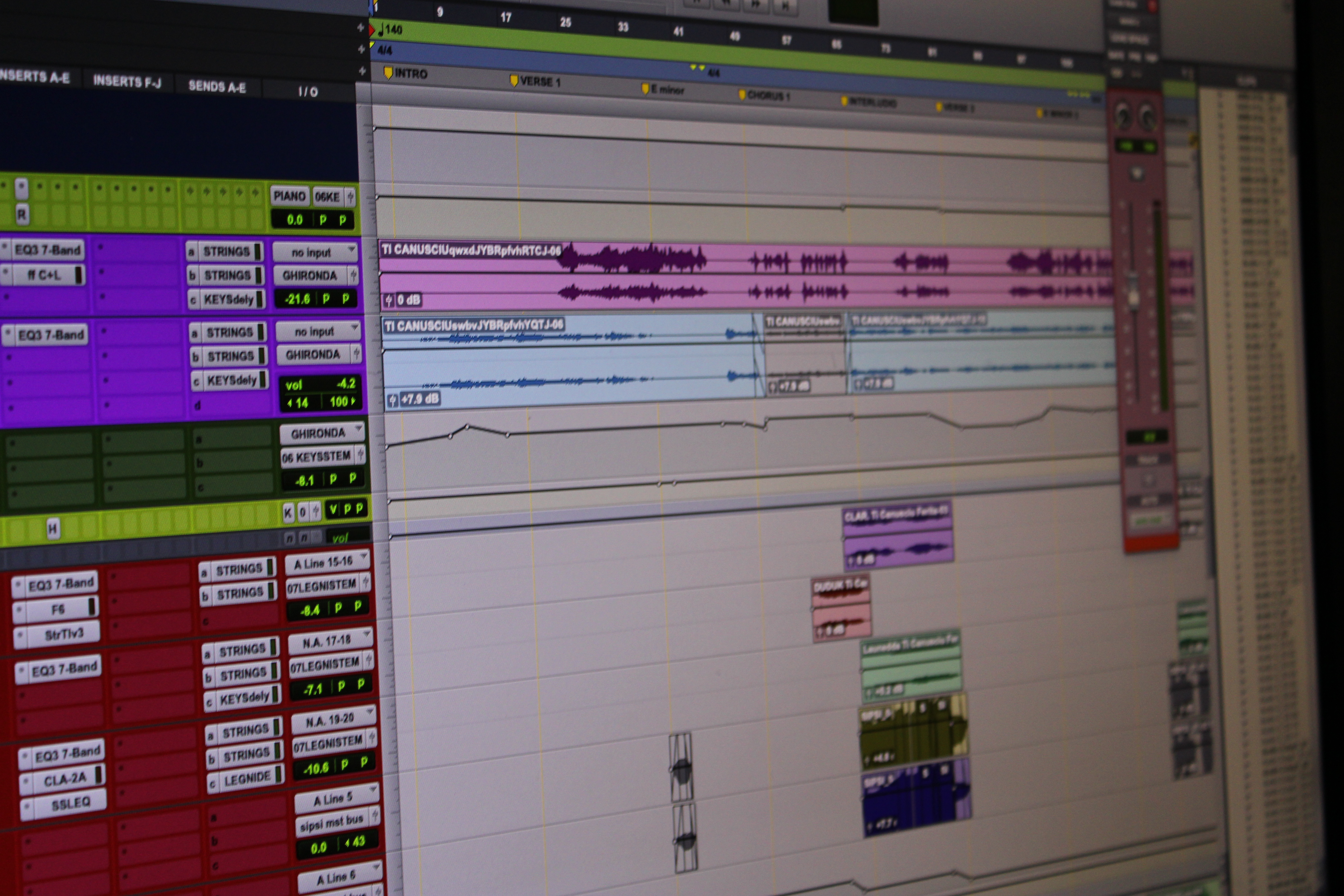
Task: Jump to the CHORUS 1 marker
Action: [764, 95]
